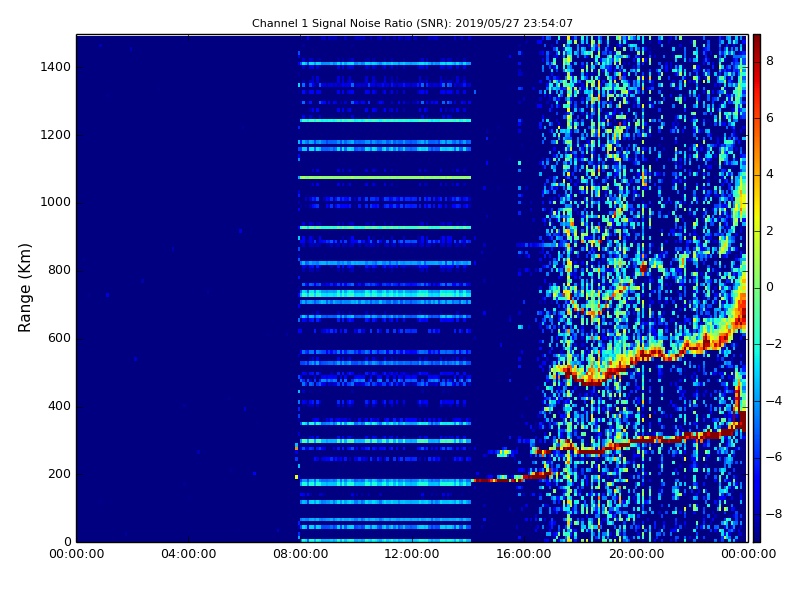Click the colorbar tick label −8
The height and width of the screenshot is (600, 800).
(x=774, y=514)
